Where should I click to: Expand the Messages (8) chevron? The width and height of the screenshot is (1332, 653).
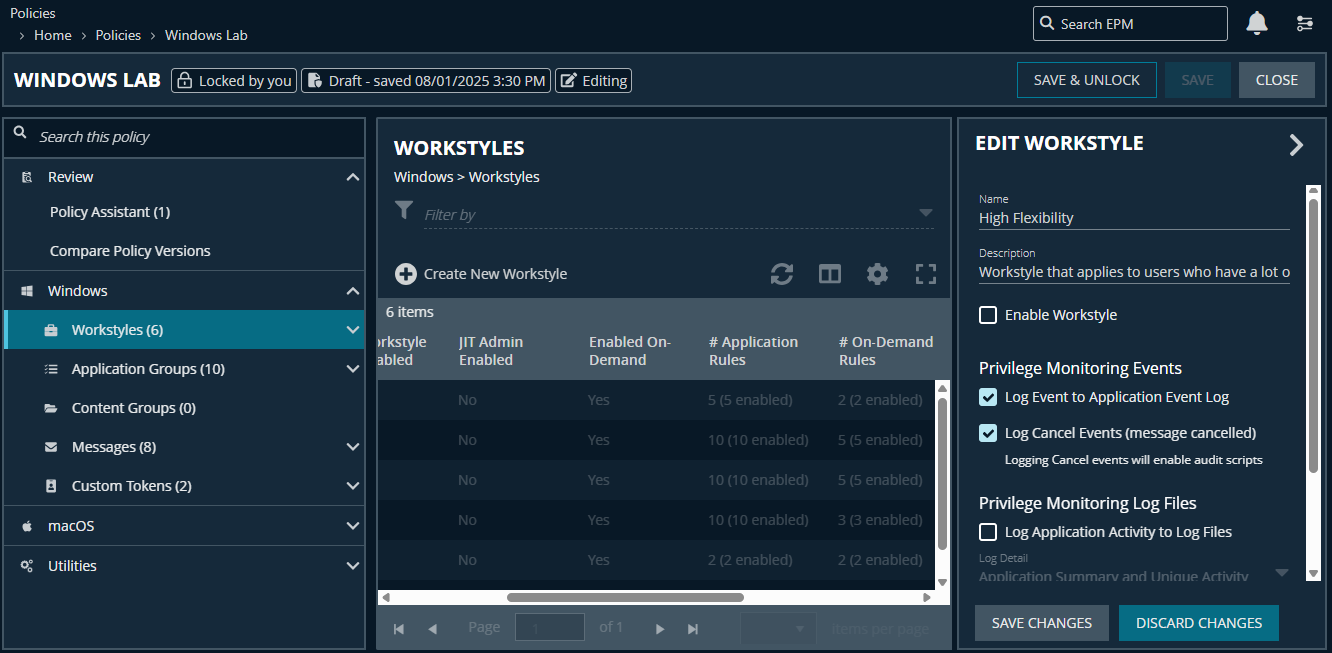(x=352, y=447)
